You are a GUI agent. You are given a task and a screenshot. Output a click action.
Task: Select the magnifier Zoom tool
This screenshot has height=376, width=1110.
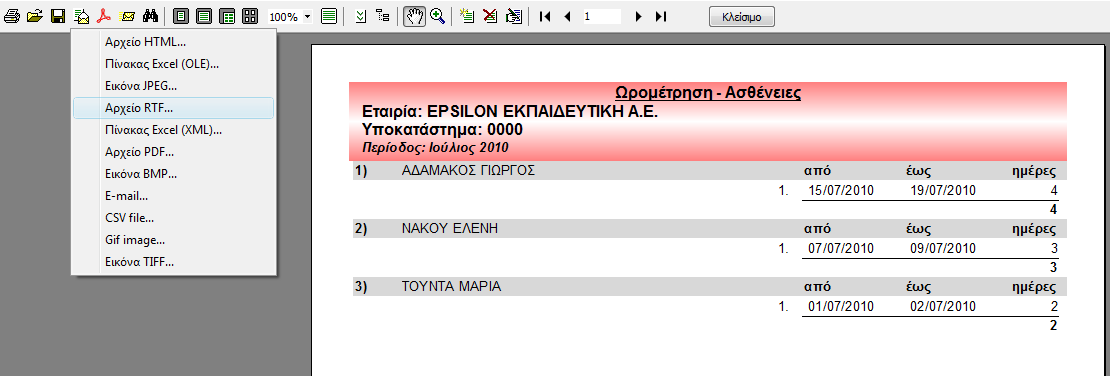(437, 16)
